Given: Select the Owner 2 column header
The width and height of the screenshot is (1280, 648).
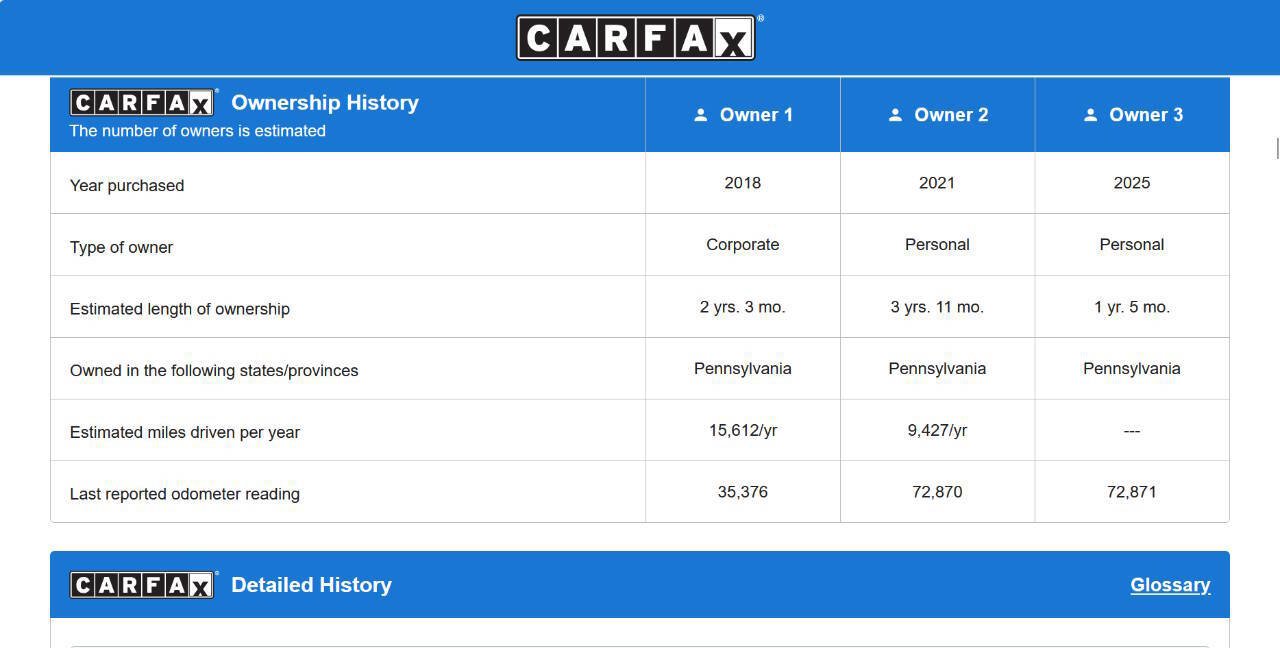Looking at the screenshot, I should tap(938, 115).
